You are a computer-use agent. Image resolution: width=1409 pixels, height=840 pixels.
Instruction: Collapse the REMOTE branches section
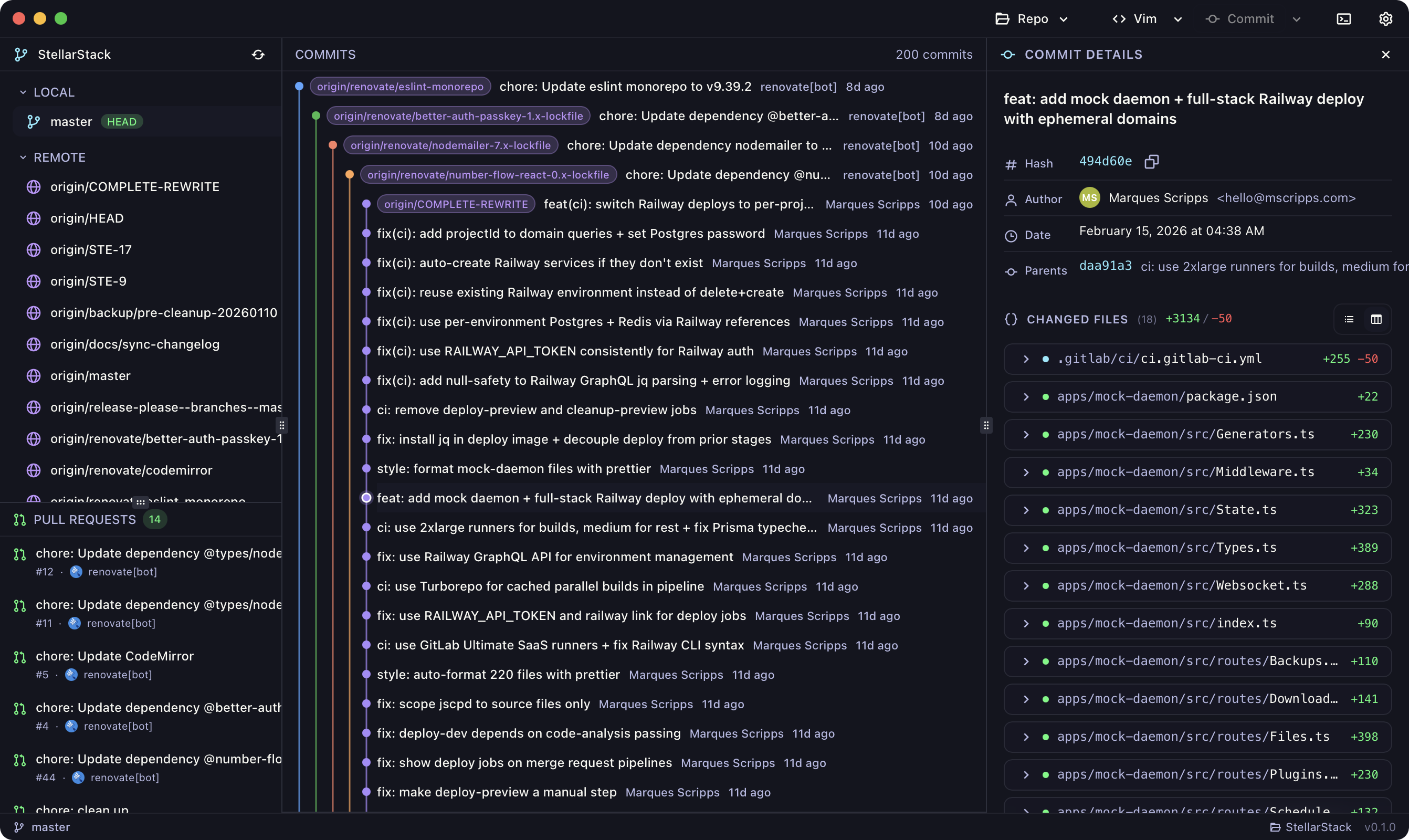[x=23, y=157]
